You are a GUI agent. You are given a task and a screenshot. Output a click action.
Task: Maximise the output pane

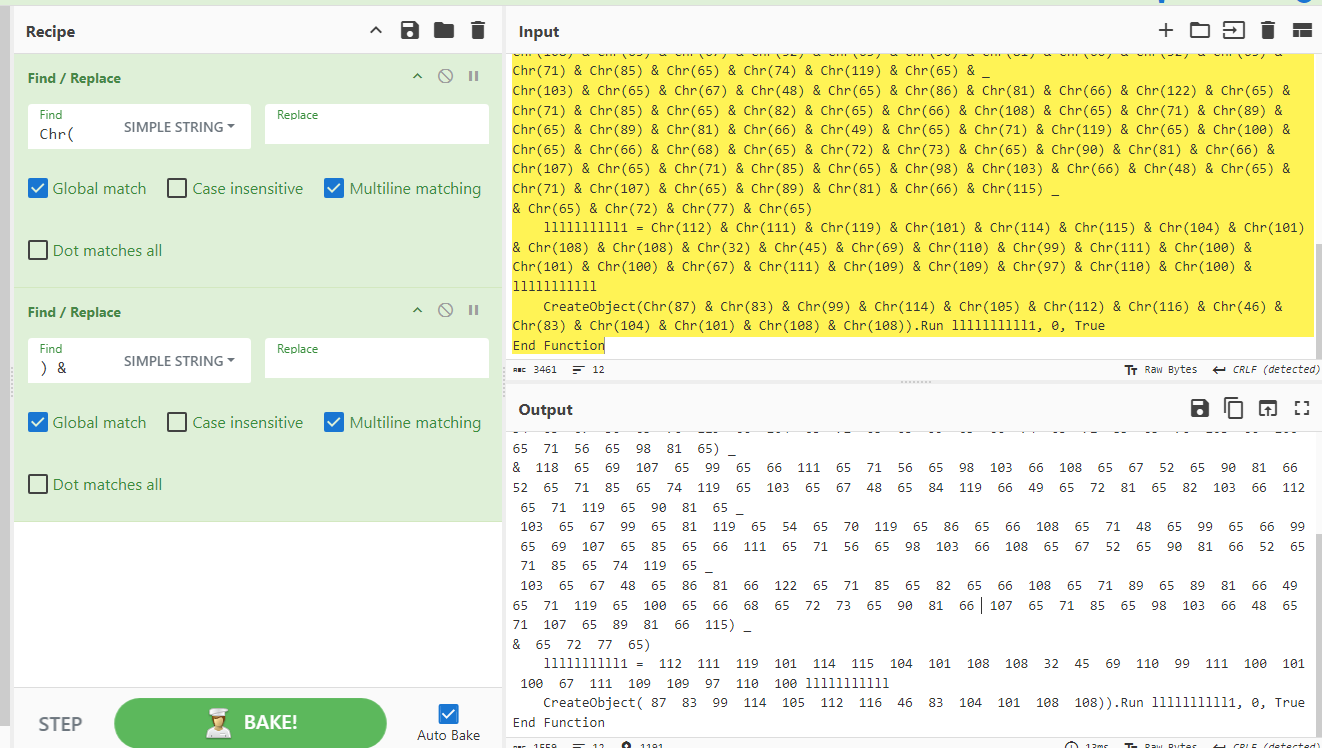coord(1302,408)
